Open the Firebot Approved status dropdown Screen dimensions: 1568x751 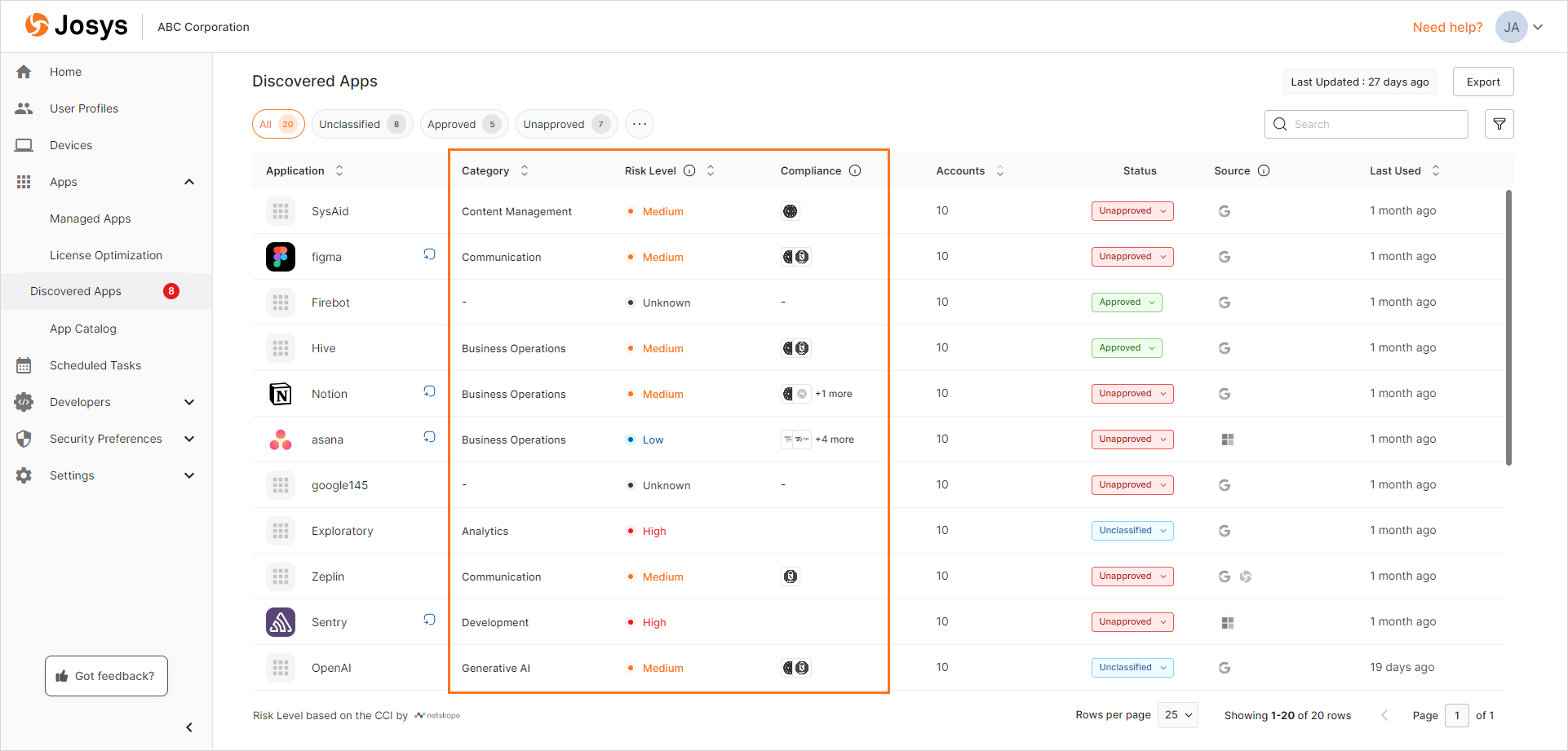click(x=1127, y=303)
